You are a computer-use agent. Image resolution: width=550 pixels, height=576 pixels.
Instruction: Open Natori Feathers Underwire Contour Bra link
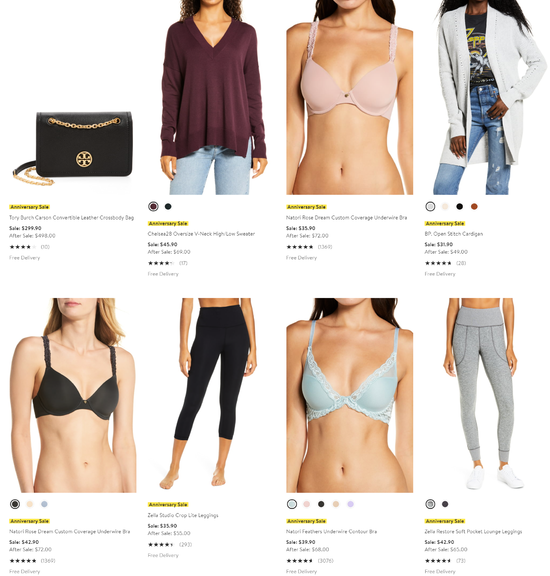click(x=331, y=531)
